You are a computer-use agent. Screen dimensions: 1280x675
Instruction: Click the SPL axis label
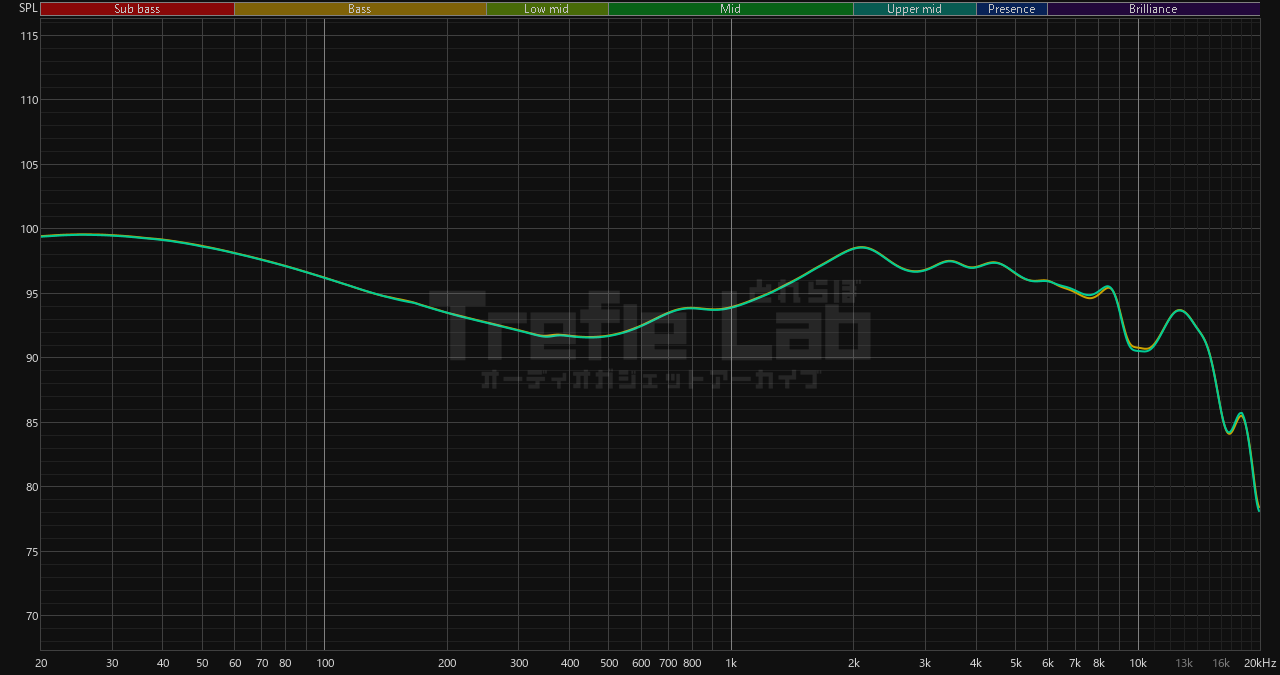coord(28,8)
